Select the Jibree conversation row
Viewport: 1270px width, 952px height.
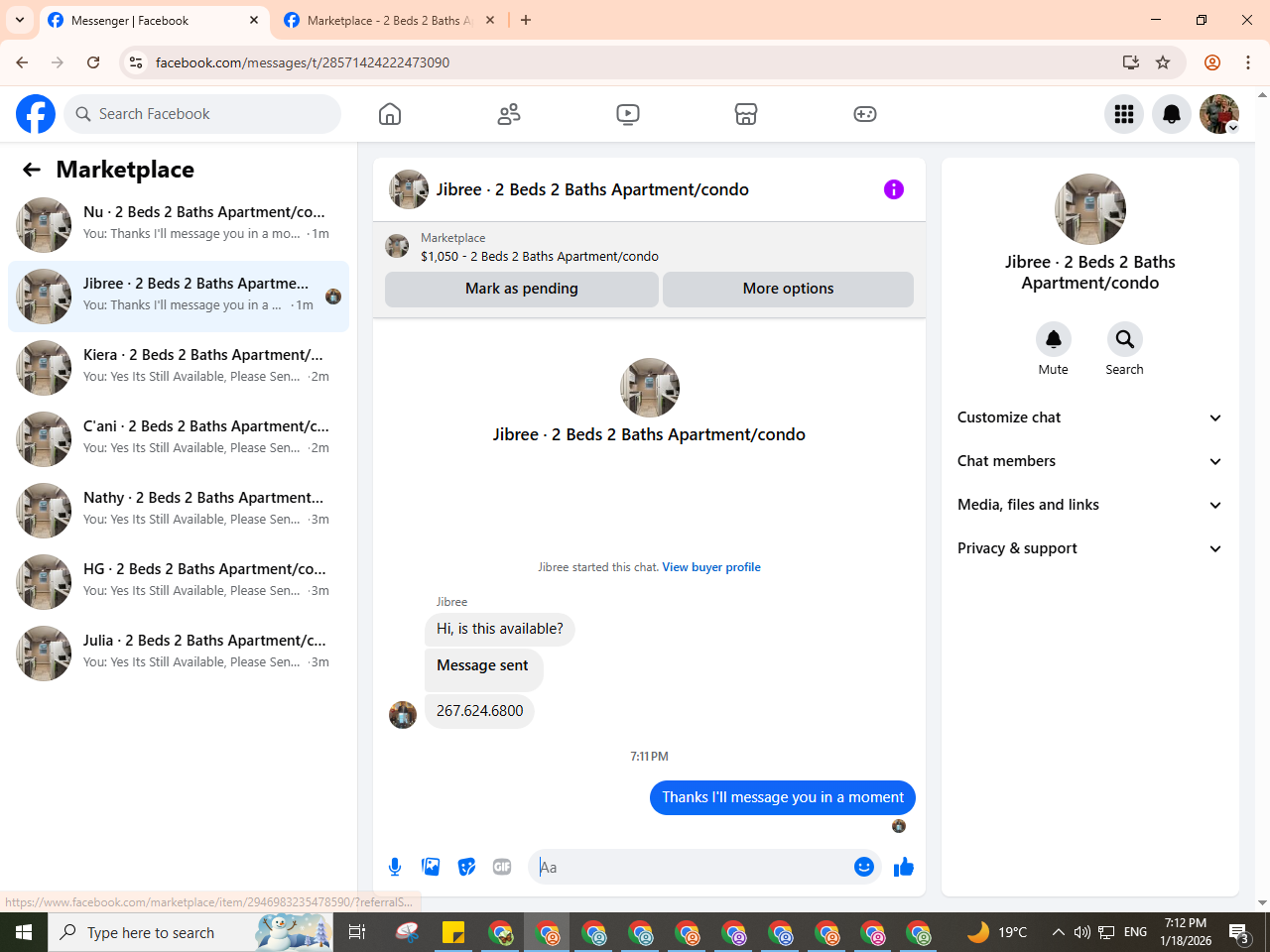point(179,297)
